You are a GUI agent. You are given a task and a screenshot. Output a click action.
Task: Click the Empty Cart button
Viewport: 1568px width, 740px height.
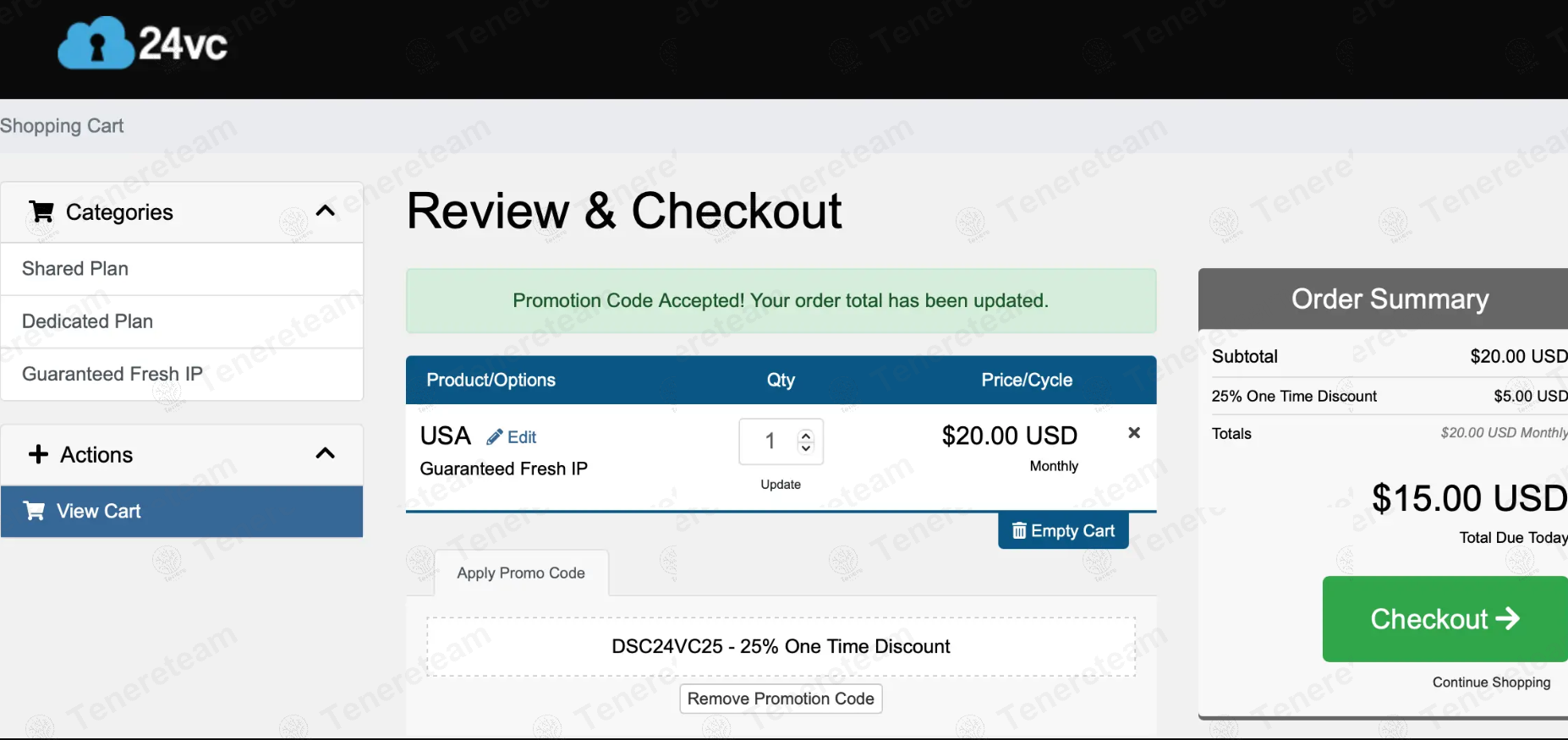[1063, 530]
